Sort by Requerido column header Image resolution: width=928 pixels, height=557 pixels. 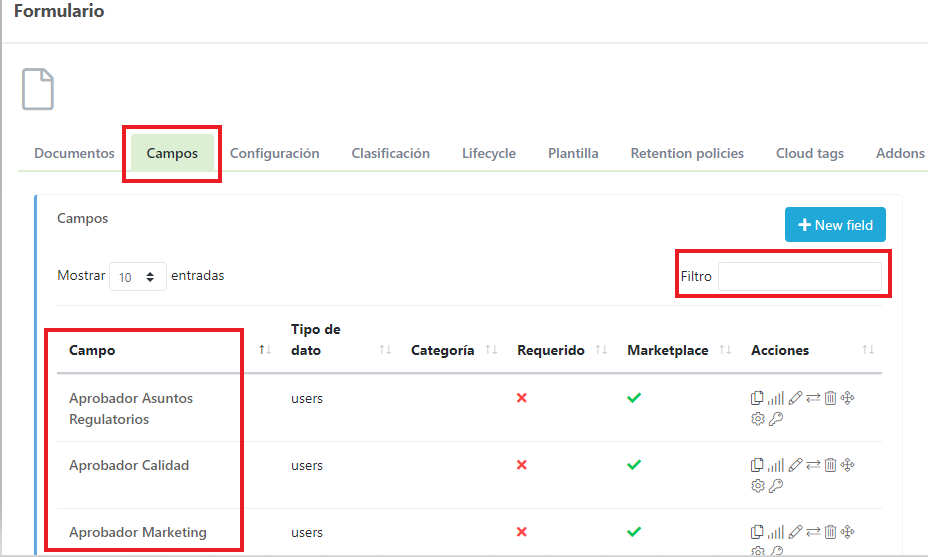pos(601,350)
